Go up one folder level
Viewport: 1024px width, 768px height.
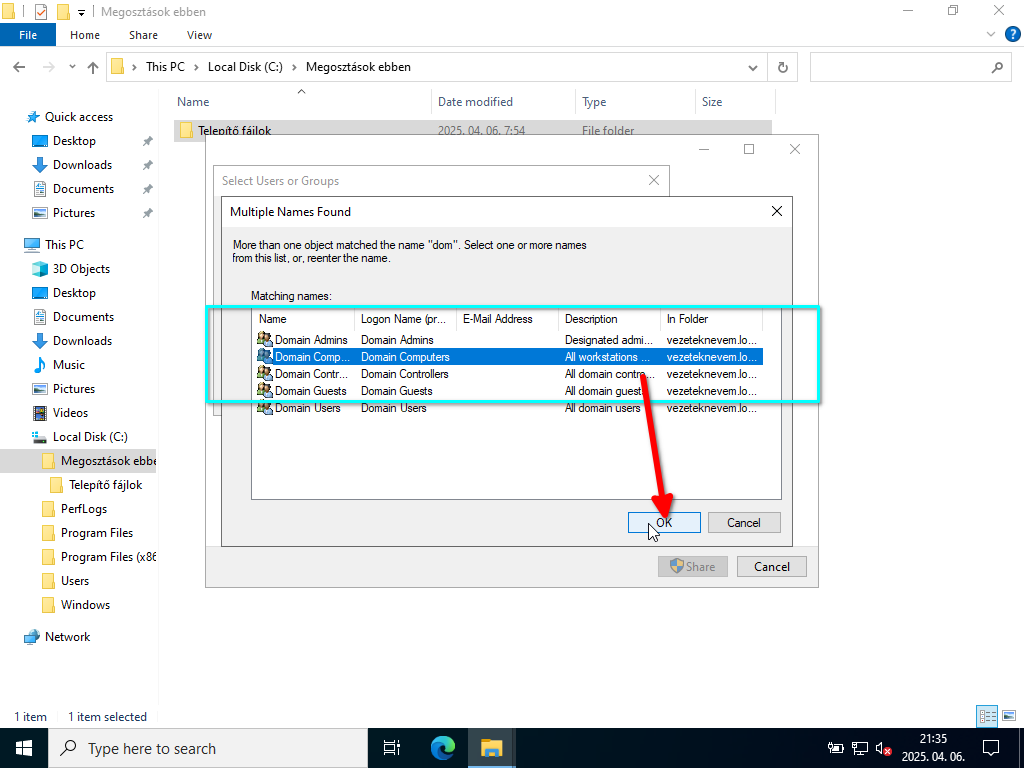tap(93, 67)
